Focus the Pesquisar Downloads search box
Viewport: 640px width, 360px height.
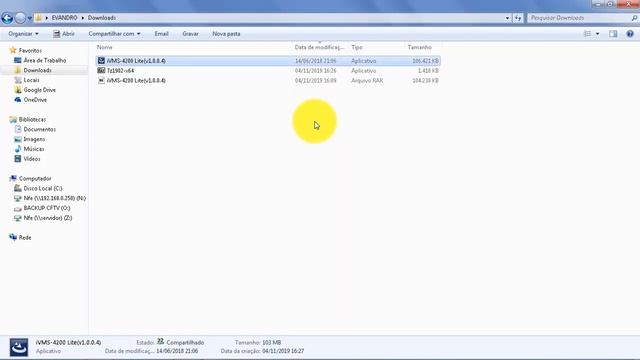click(x=579, y=18)
